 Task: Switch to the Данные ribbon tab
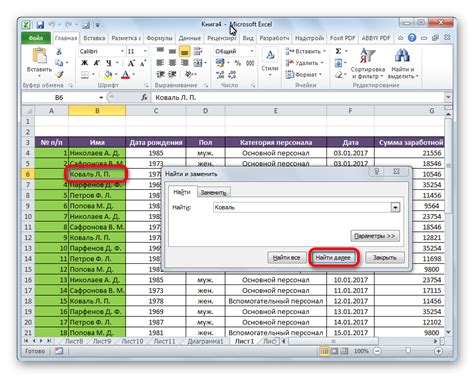click(x=190, y=38)
